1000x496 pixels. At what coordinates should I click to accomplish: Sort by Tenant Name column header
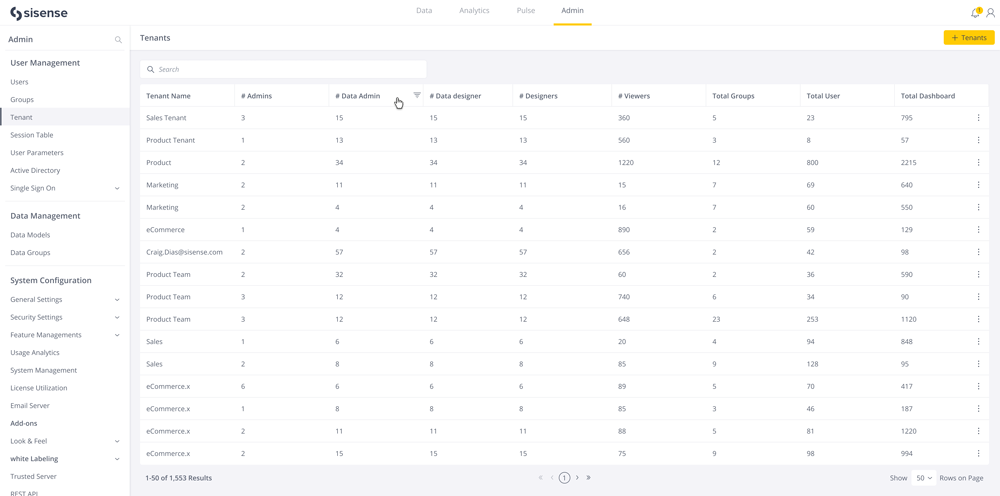point(168,96)
